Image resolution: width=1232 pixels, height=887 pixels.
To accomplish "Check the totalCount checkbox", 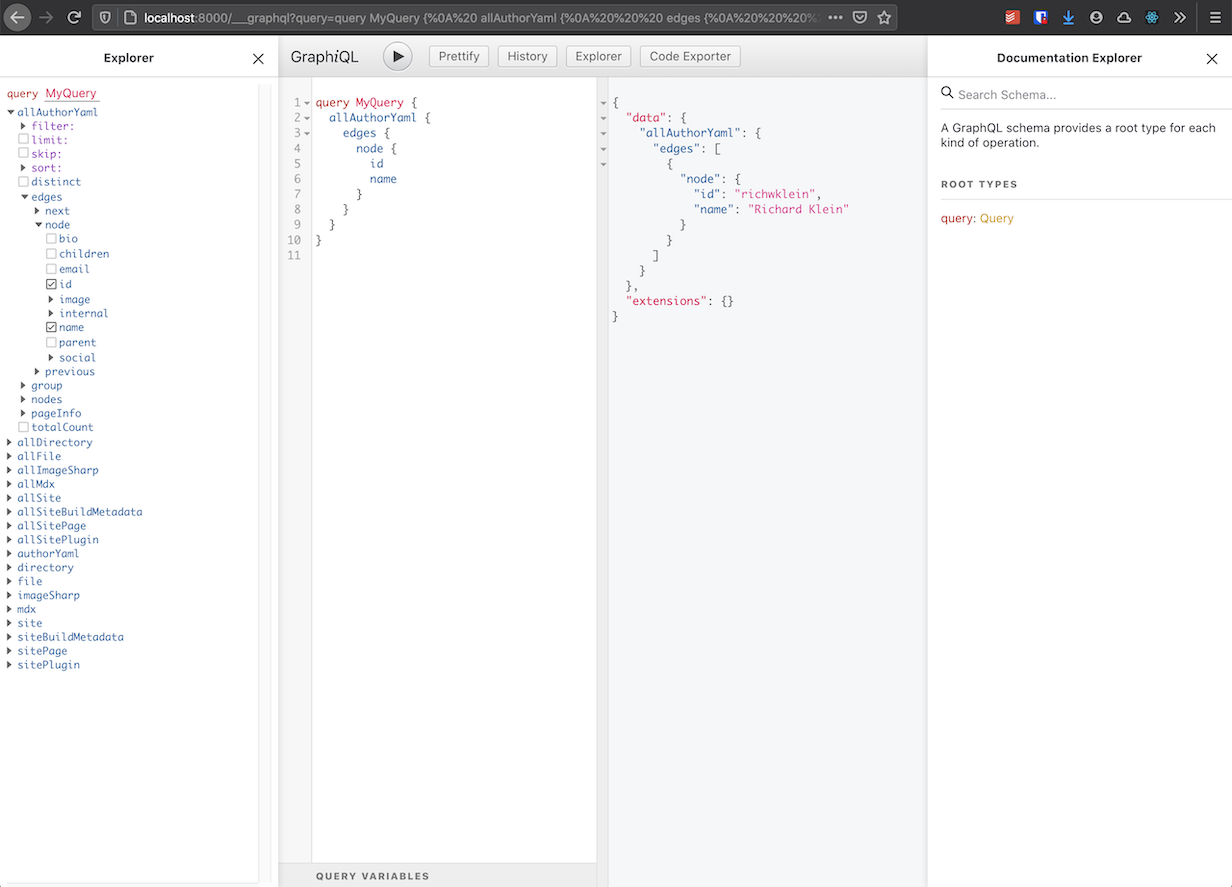I will (23, 427).
